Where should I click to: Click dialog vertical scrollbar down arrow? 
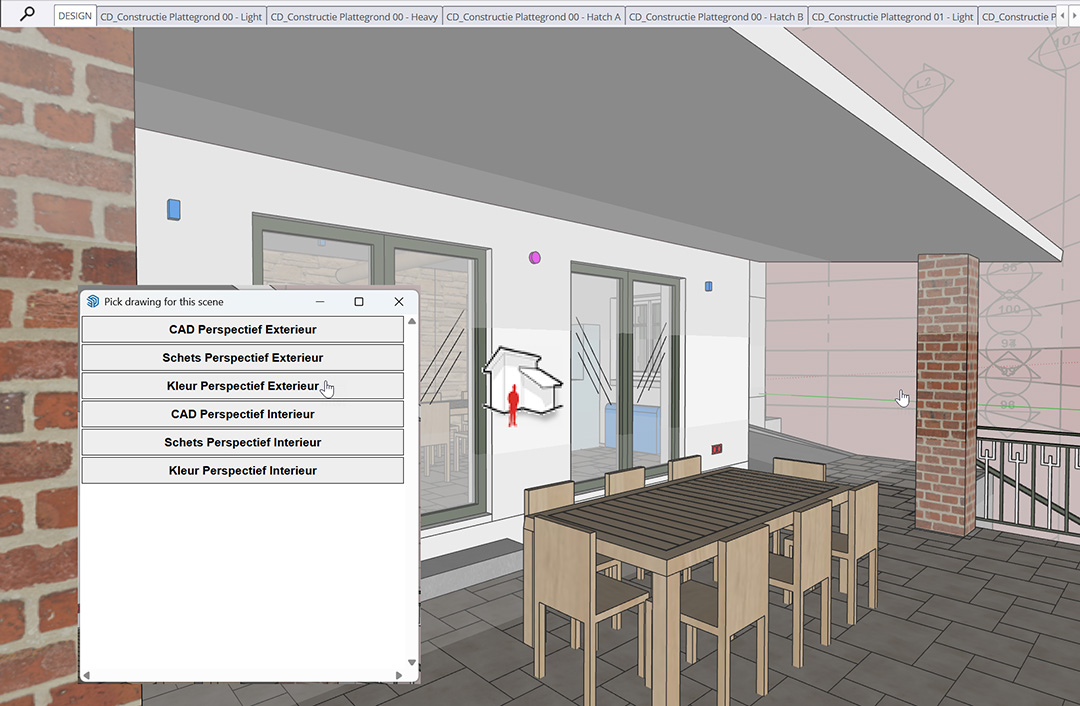pos(412,663)
